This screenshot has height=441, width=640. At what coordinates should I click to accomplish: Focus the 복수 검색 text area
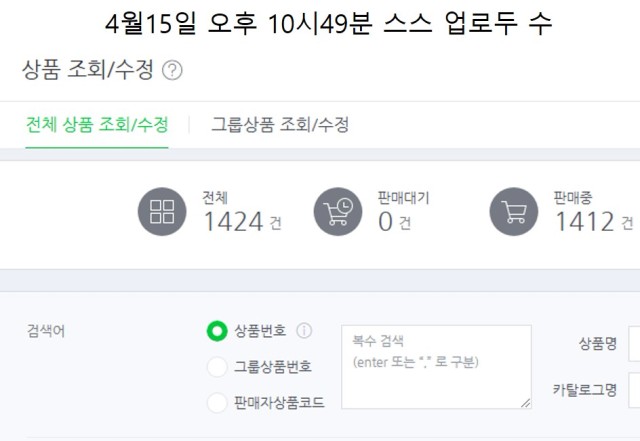(x=436, y=367)
